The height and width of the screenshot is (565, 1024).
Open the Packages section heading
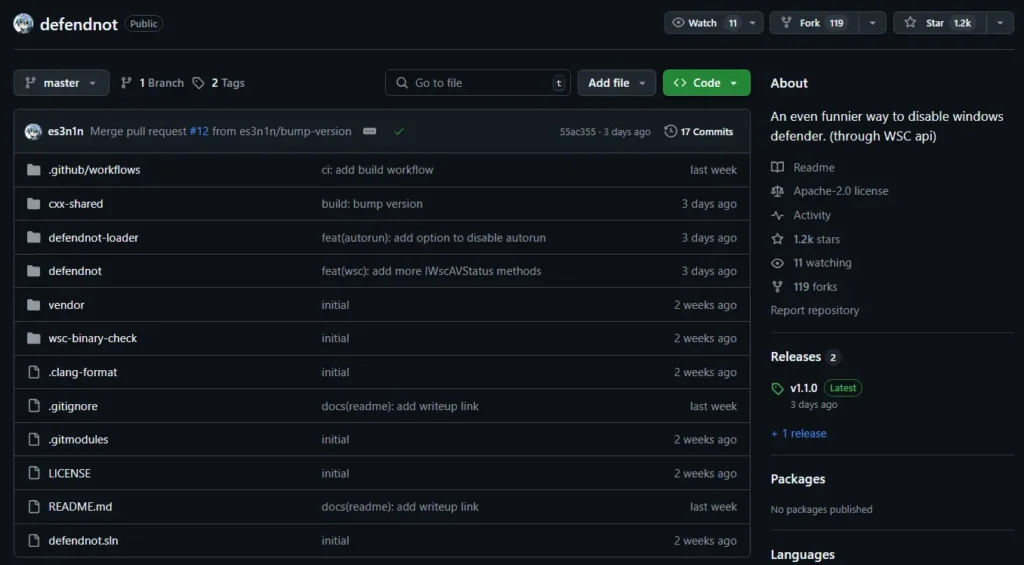tap(797, 479)
